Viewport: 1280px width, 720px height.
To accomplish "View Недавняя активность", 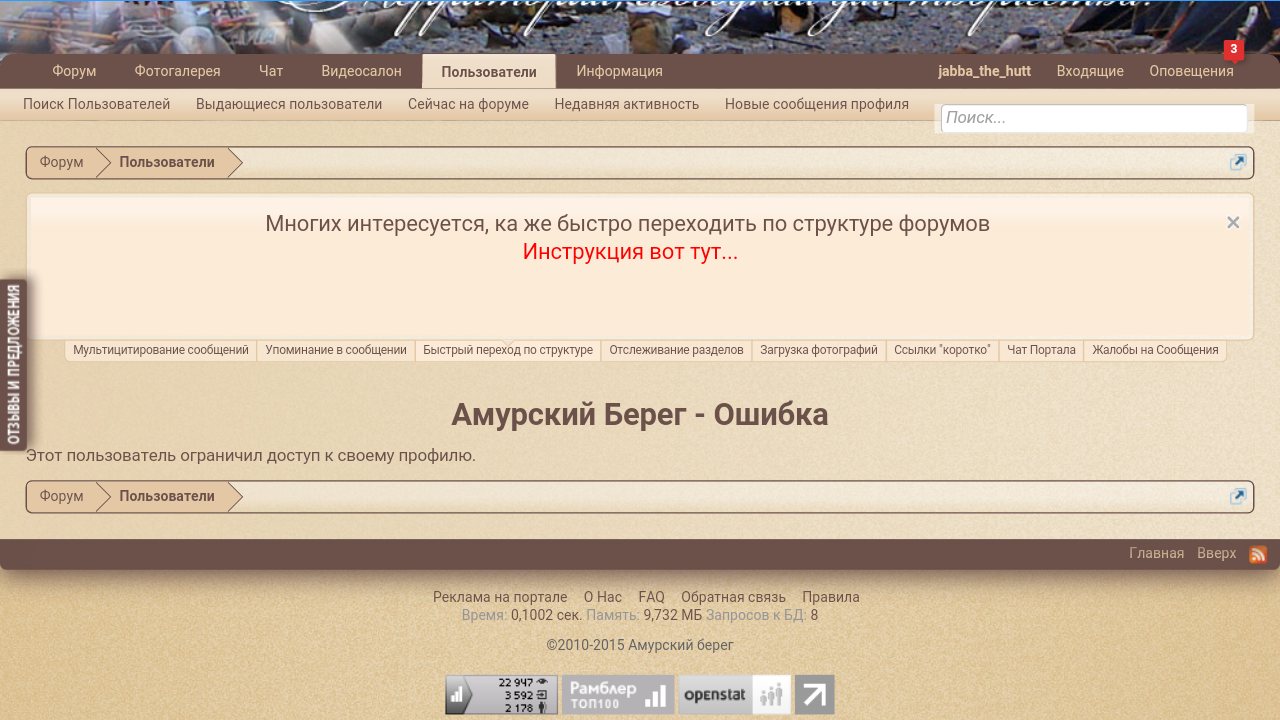I will pos(627,104).
